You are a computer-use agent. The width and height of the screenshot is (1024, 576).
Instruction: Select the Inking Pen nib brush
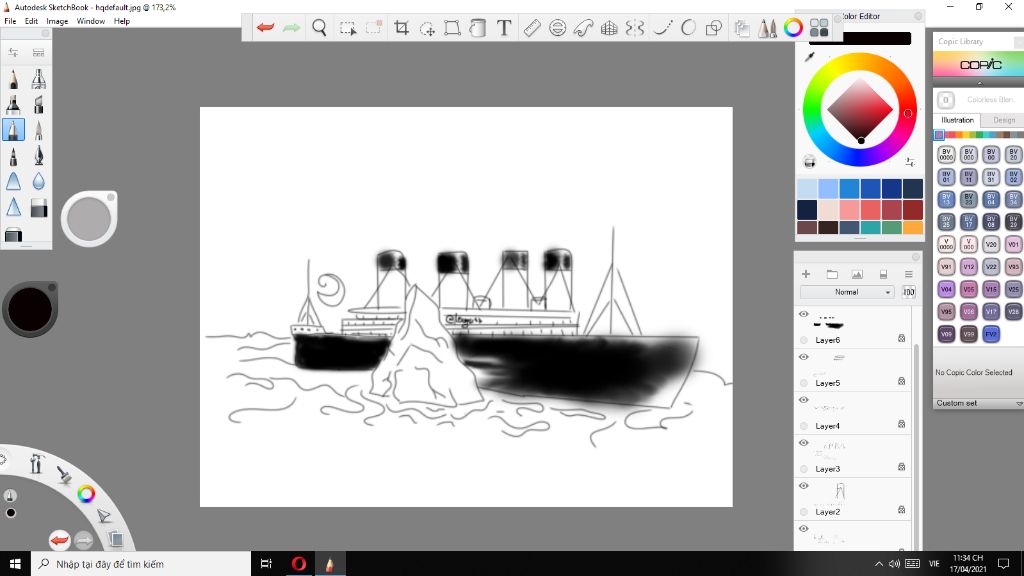click(x=39, y=155)
